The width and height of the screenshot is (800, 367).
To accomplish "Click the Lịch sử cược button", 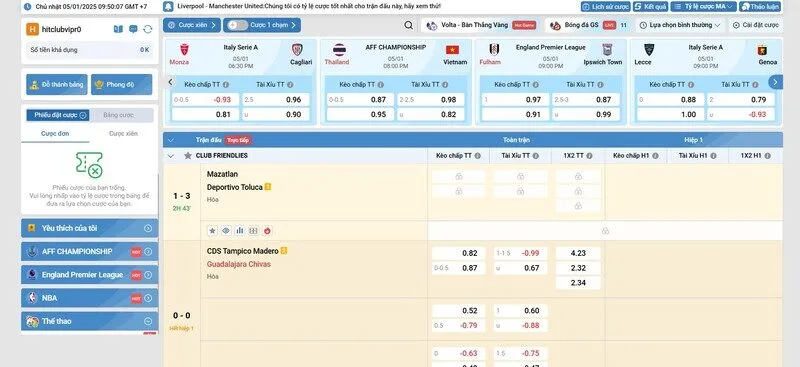I will click(605, 7).
